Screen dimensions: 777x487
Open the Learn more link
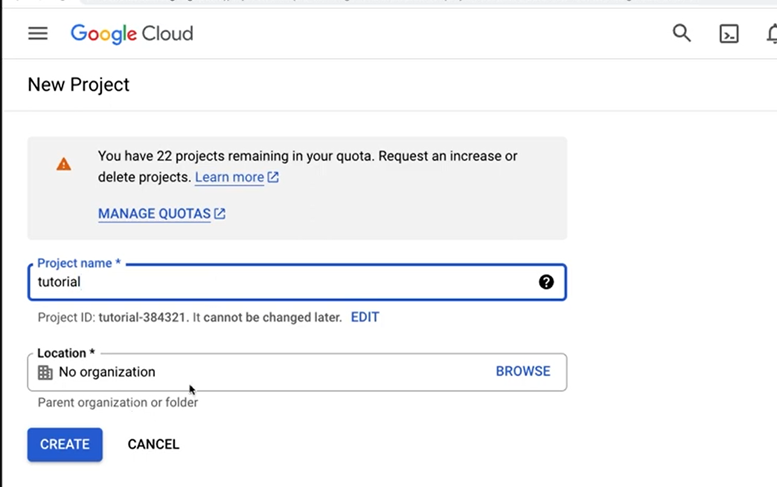[229, 177]
